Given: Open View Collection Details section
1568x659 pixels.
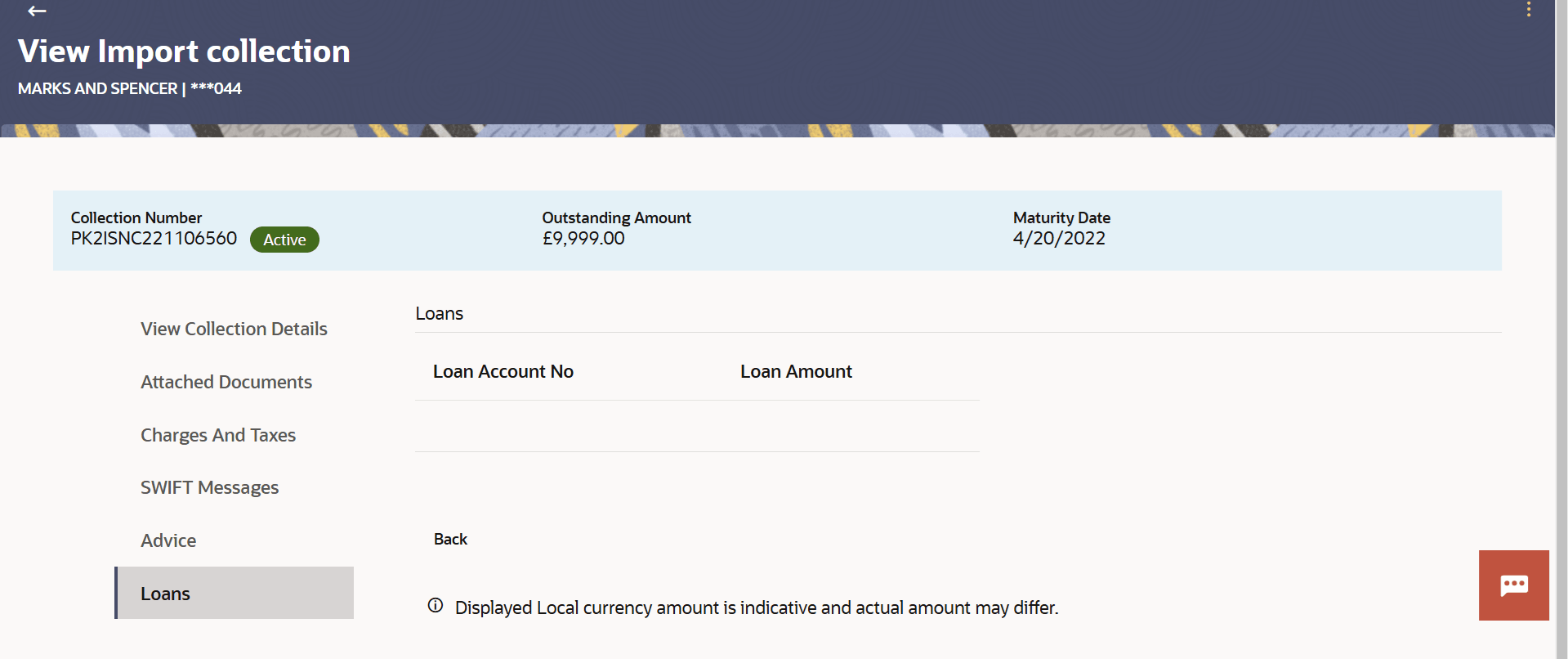Looking at the screenshot, I should point(234,329).
